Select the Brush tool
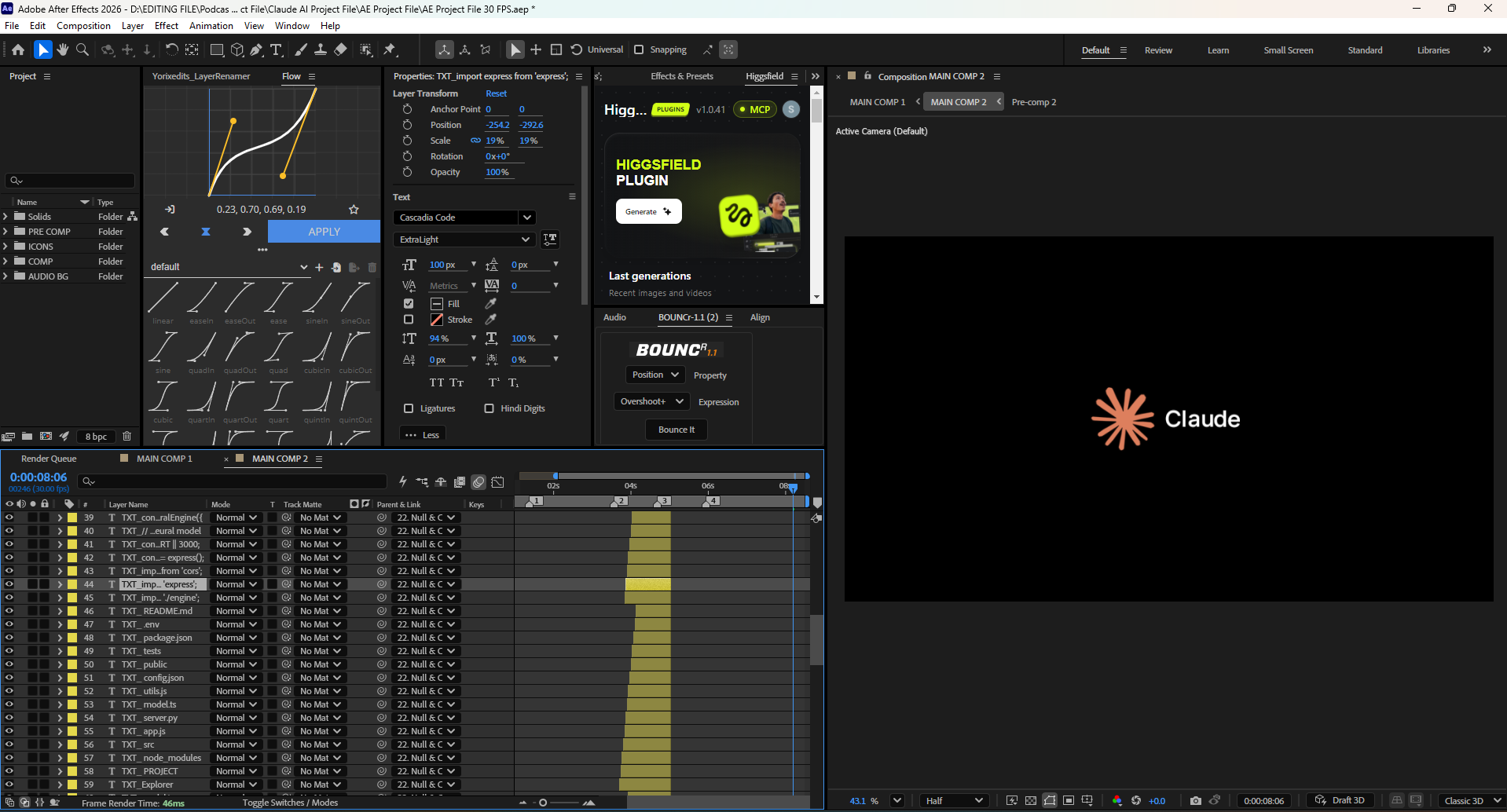 (300, 49)
